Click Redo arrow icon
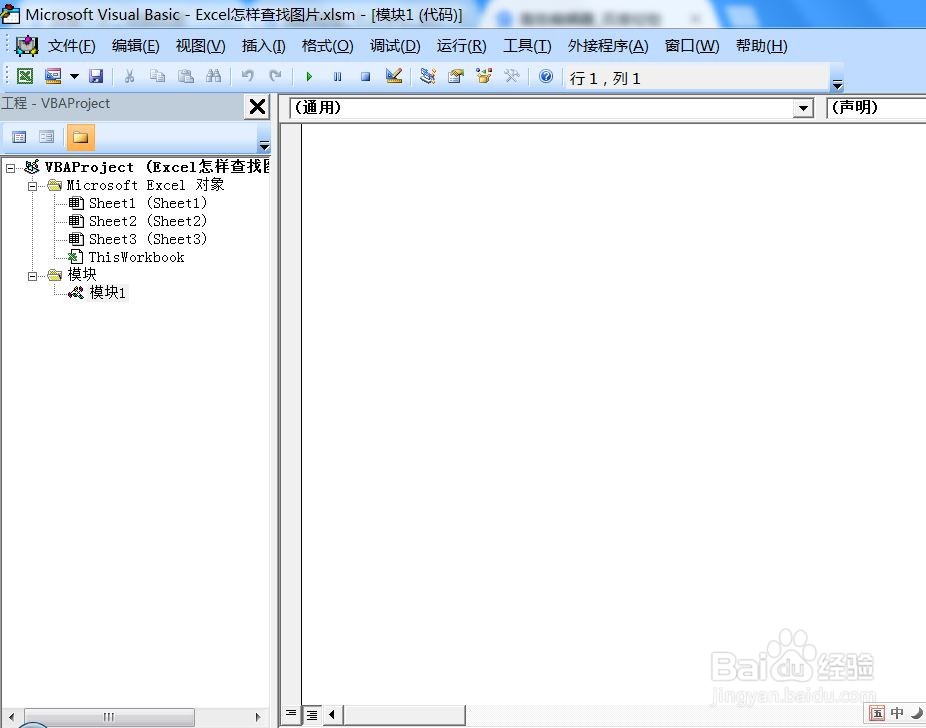926x728 pixels. click(x=275, y=76)
